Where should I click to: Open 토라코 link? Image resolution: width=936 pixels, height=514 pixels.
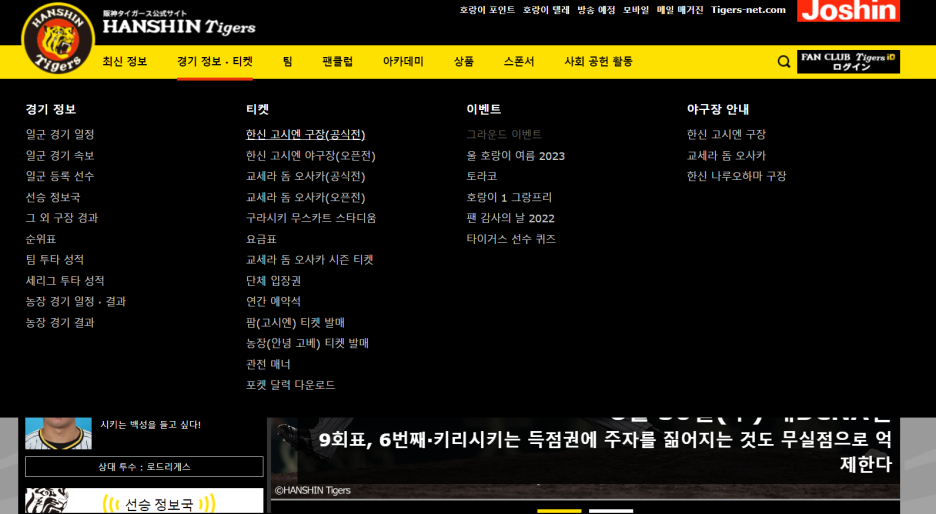coord(481,176)
